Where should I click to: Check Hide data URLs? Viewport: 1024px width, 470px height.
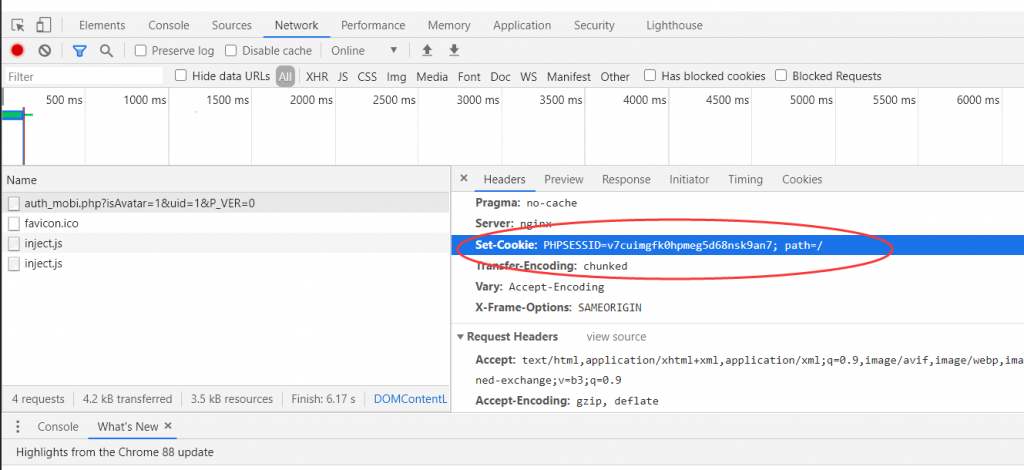pos(181,76)
